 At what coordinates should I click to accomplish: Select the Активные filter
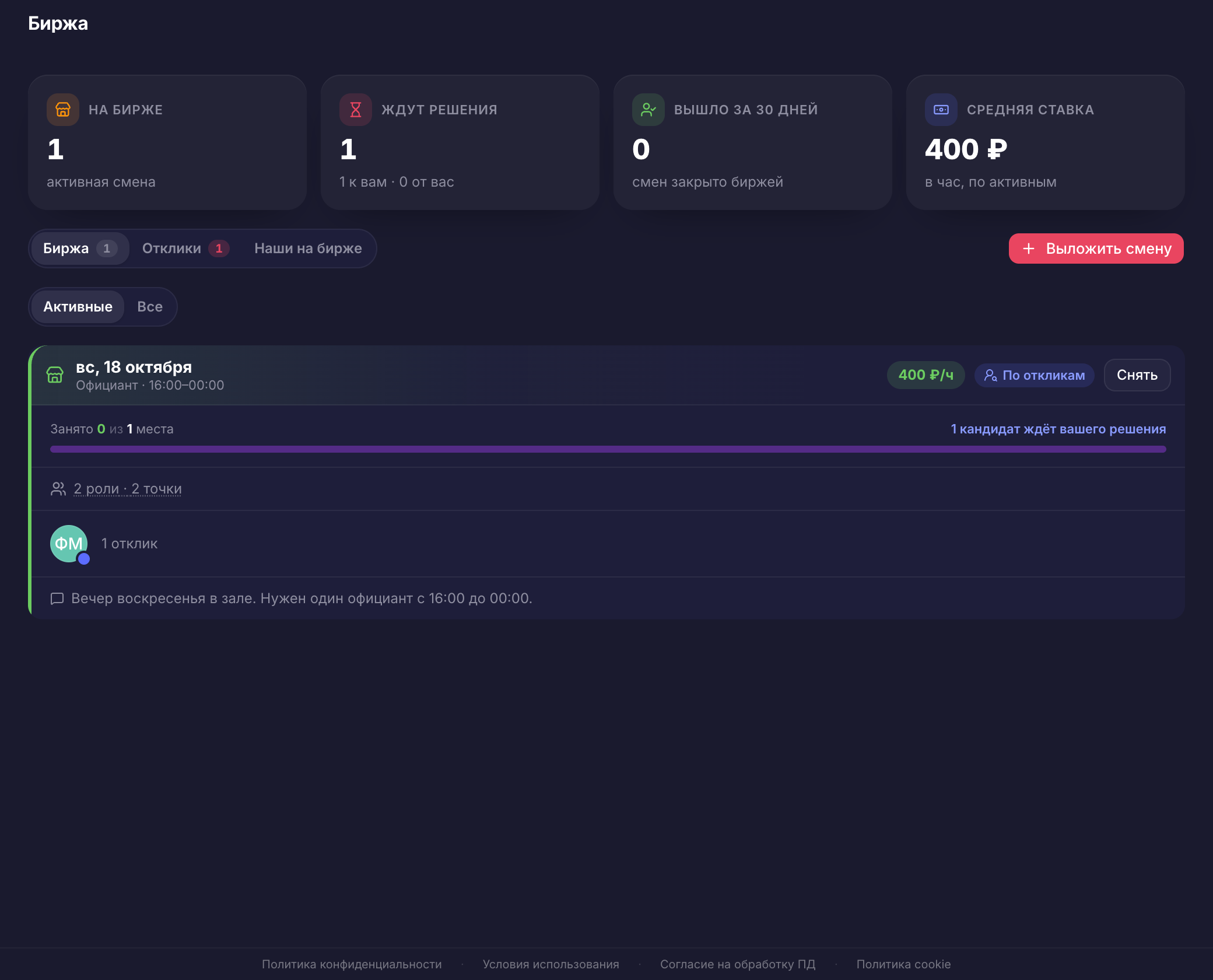(x=78, y=307)
